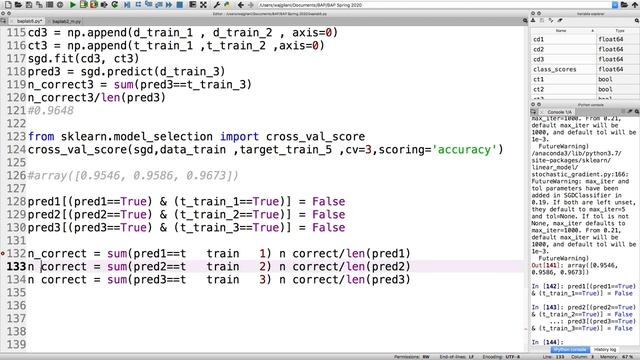Click the Encoding UTF-8 status bar entry
Screen dimensions: 640x360
[501, 357]
